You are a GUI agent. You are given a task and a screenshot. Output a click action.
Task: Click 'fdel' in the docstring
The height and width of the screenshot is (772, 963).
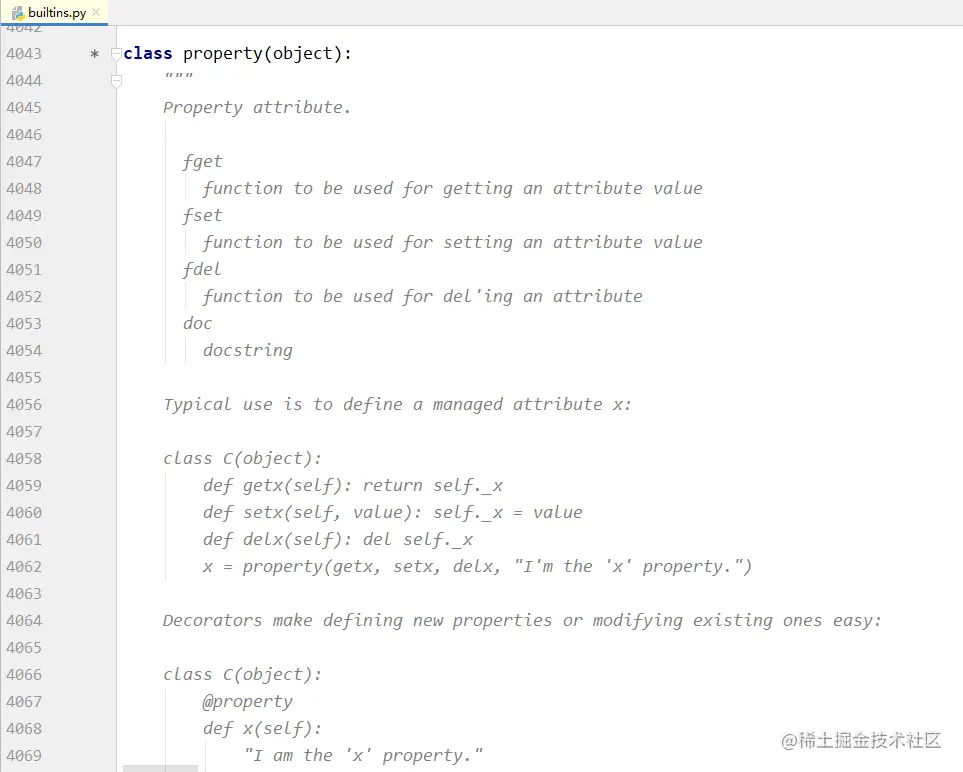[x=203, y=270]
